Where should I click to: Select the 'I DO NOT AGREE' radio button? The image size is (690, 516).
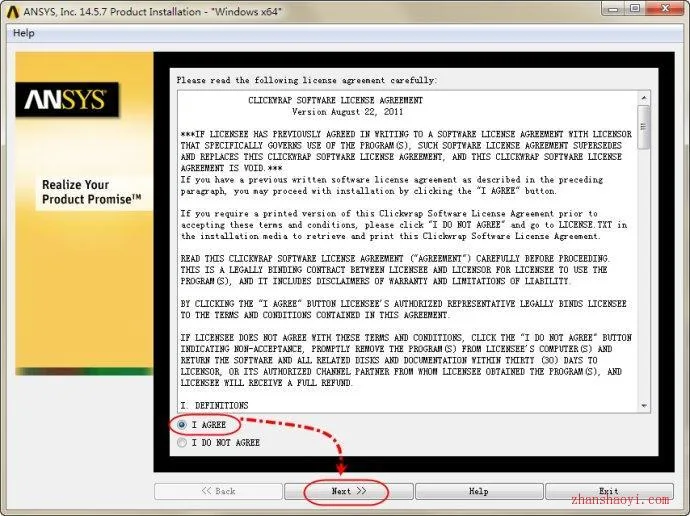[x=182, y=443]
